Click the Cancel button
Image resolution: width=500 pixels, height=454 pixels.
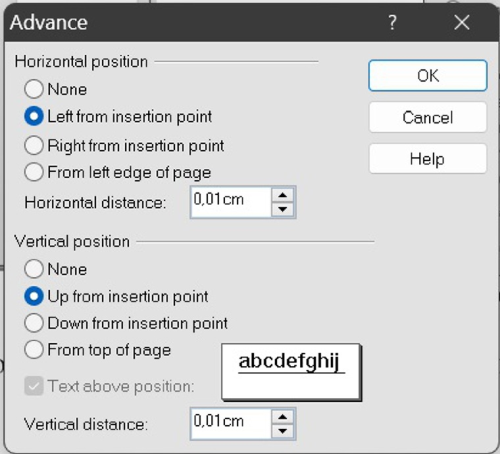428,117
